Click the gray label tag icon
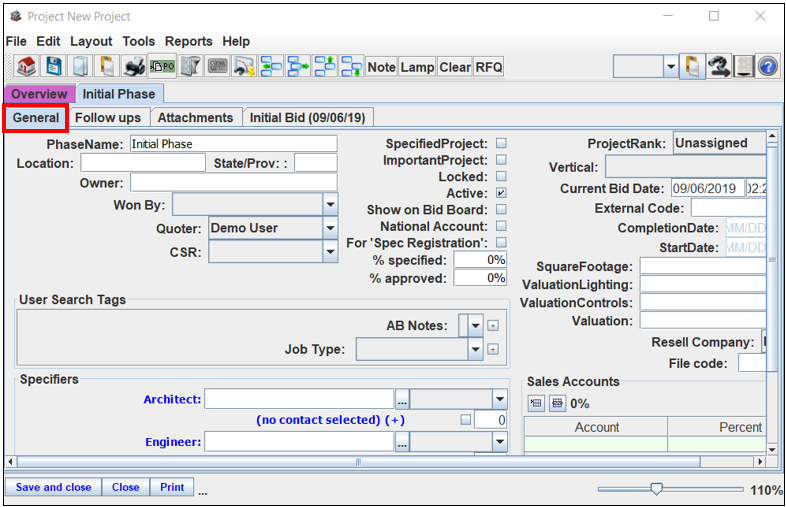Image resolution: width=786 pixels, height=507 pixels. tap(217, 66)
